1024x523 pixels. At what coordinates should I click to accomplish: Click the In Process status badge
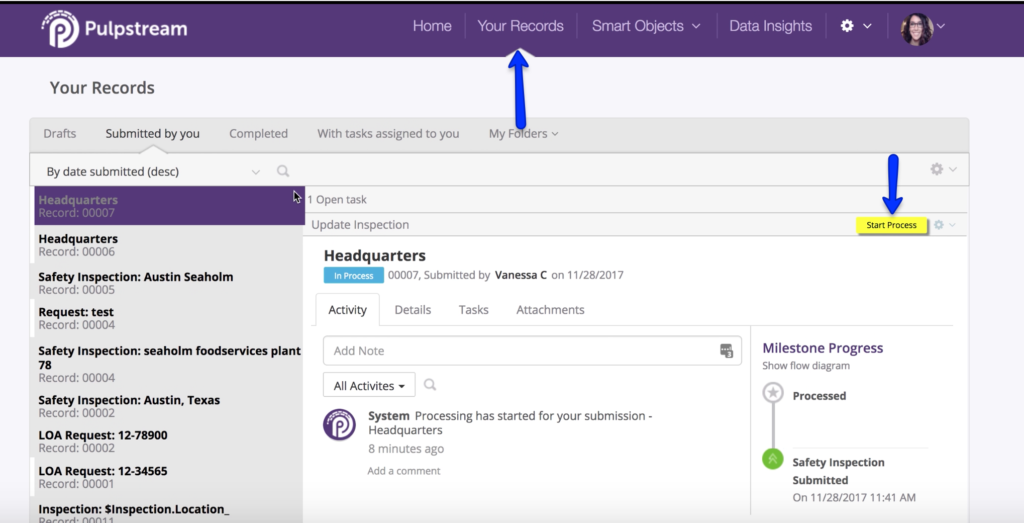pos(353,276)
